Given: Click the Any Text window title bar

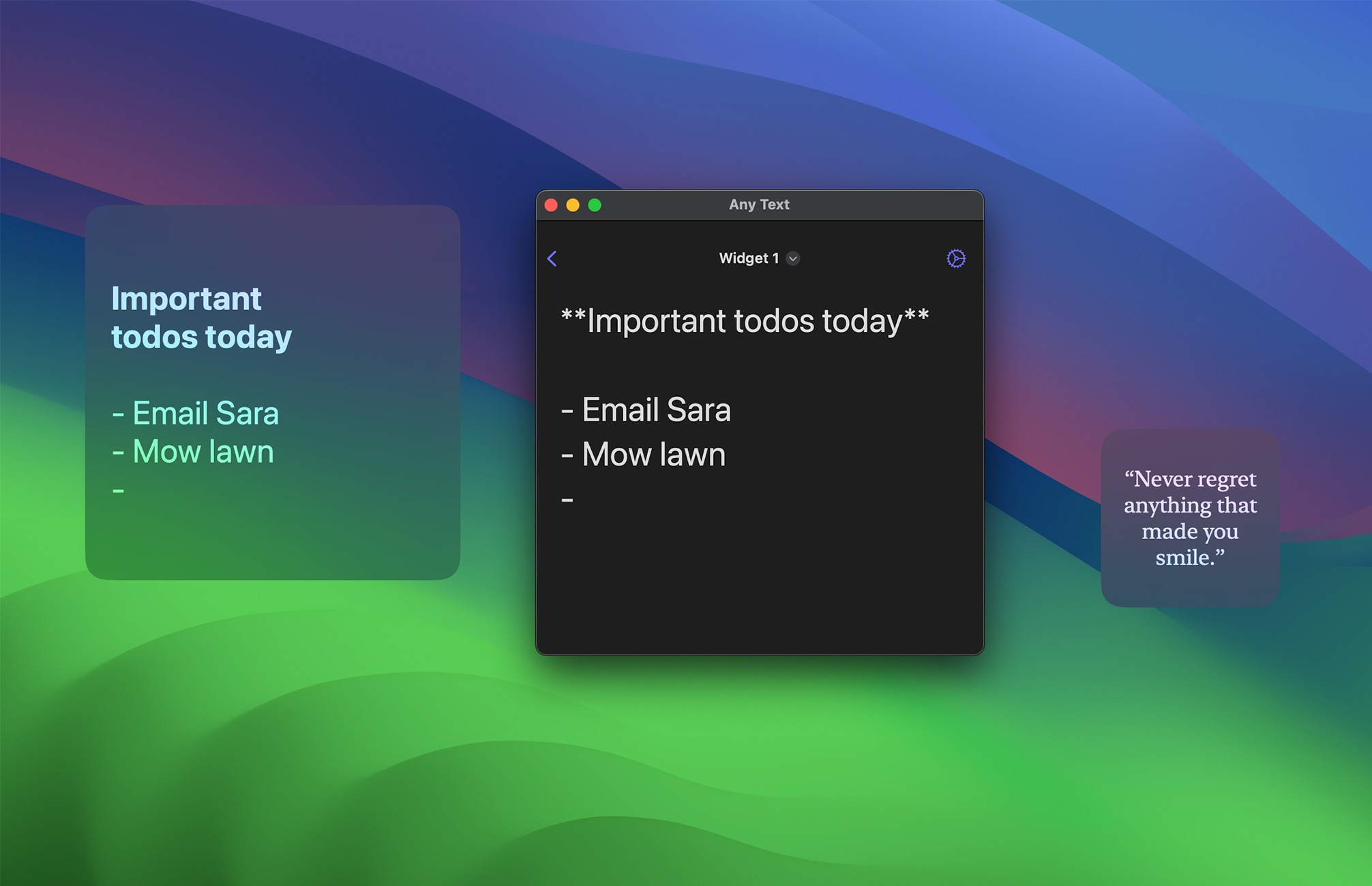Looking at the screenshot, I should [x=759, y=204].
